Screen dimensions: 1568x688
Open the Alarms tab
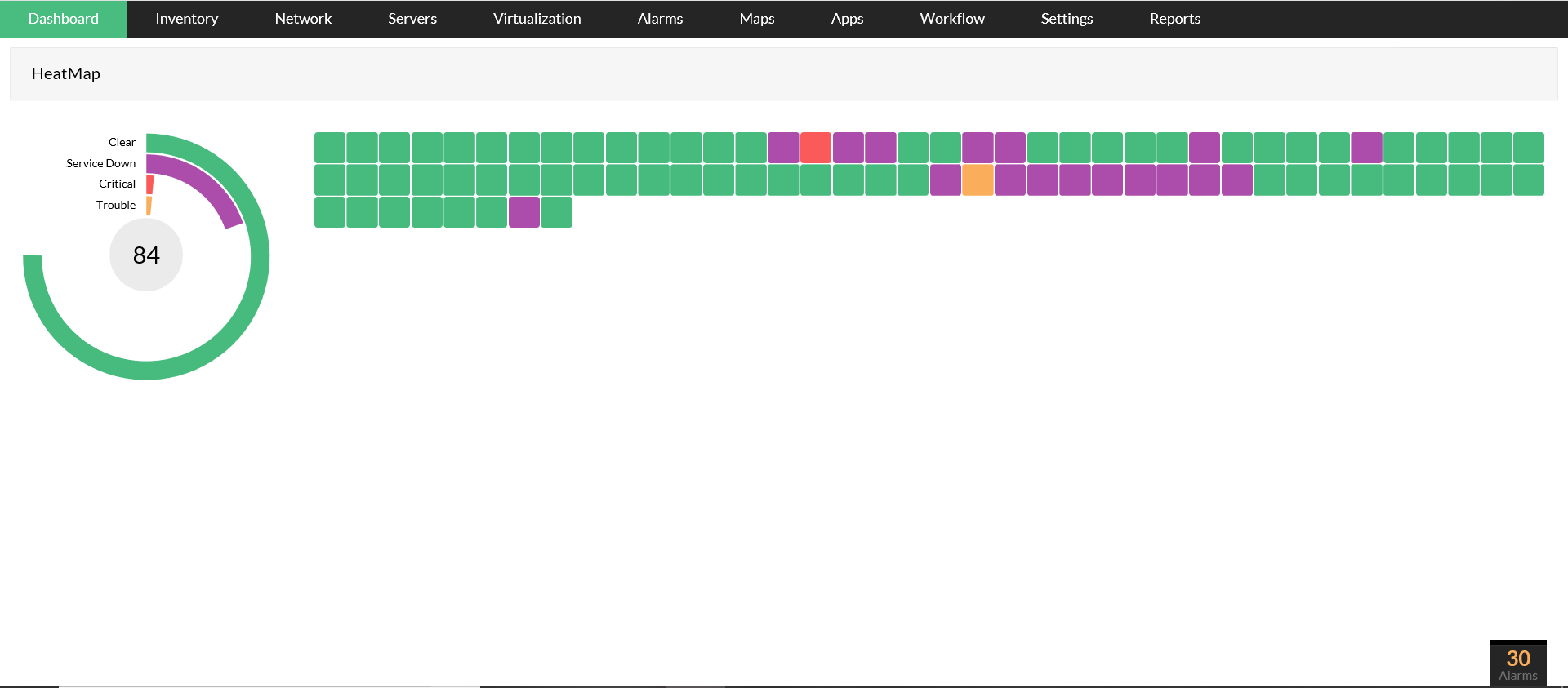click(660, 19)
